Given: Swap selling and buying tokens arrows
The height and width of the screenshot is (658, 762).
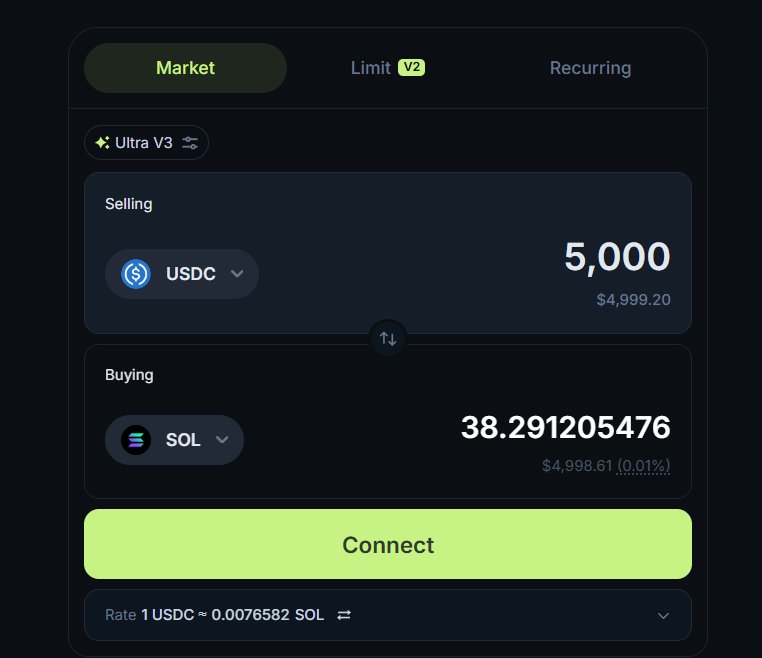Looking at the screenshot, I should click(x=388, y=339).
